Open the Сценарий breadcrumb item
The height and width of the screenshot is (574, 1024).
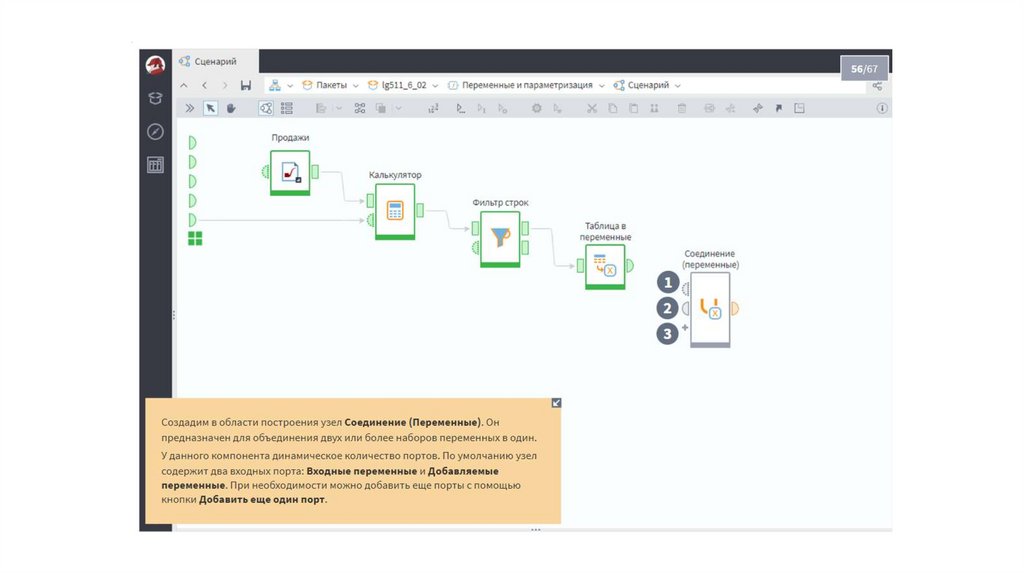pos(641,86)
